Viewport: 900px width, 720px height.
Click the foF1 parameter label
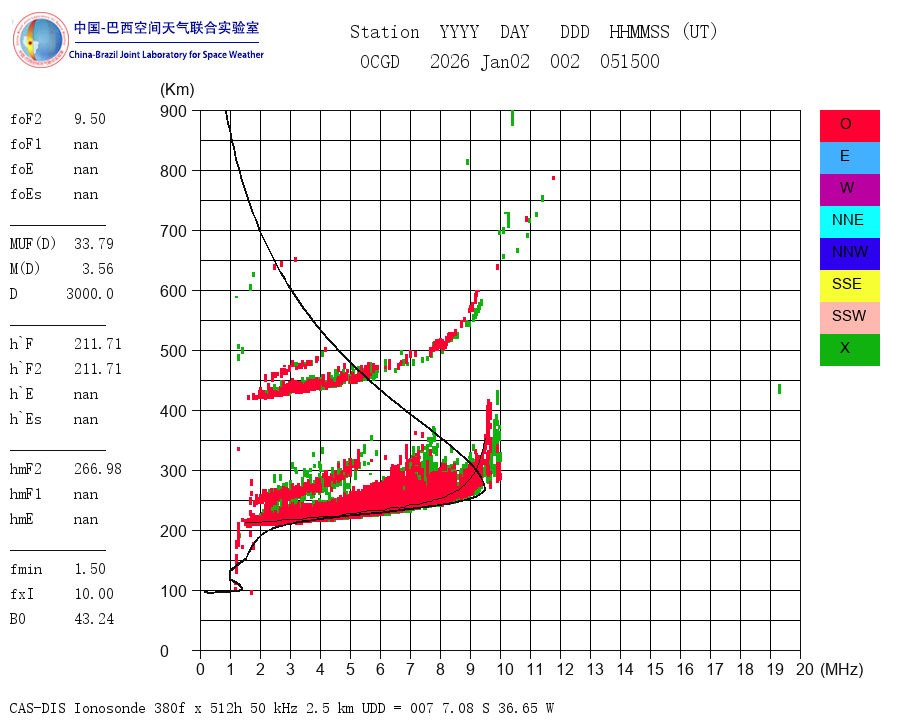26,144
